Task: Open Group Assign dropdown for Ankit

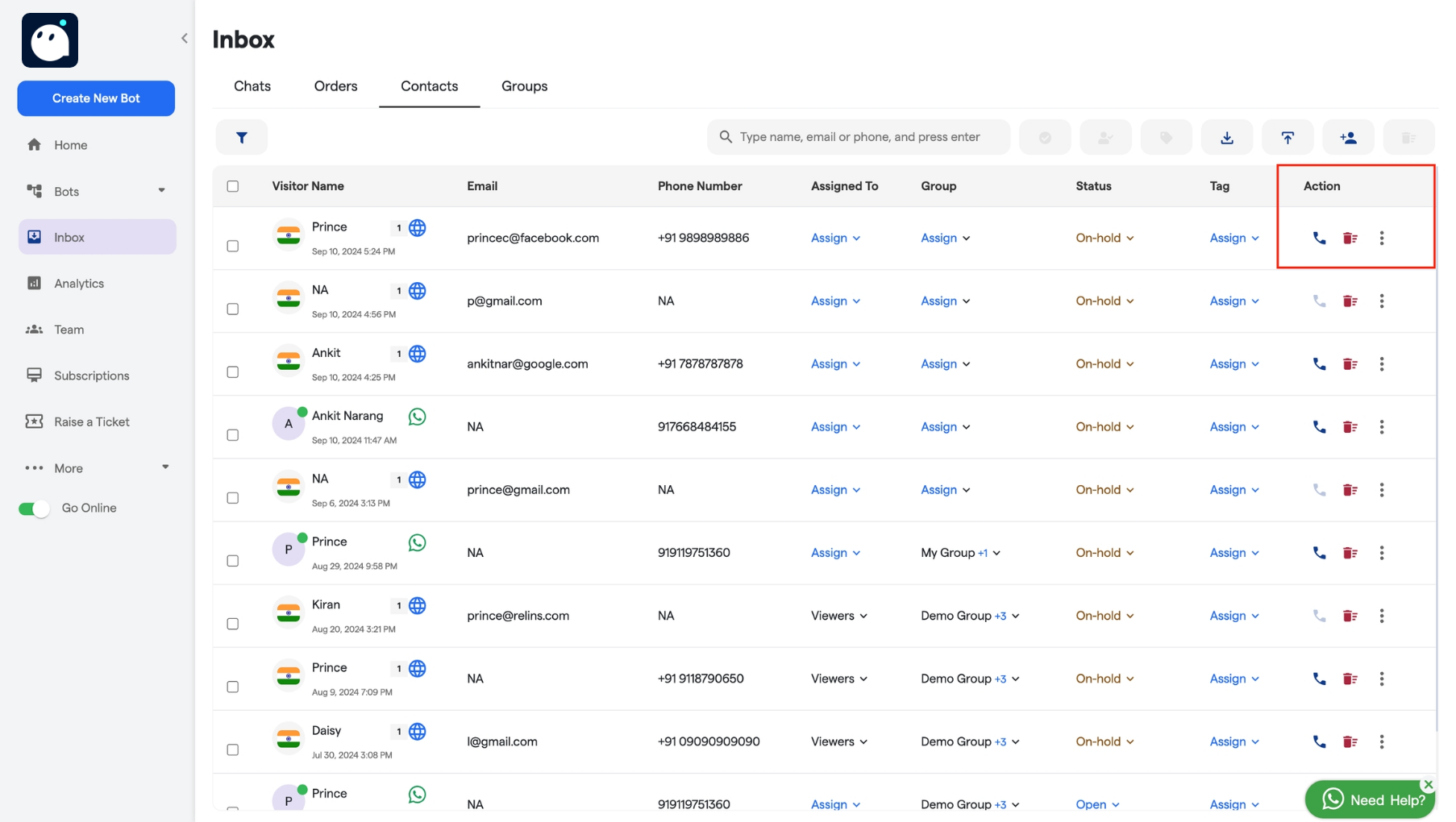Action: (x=946, y=363)
